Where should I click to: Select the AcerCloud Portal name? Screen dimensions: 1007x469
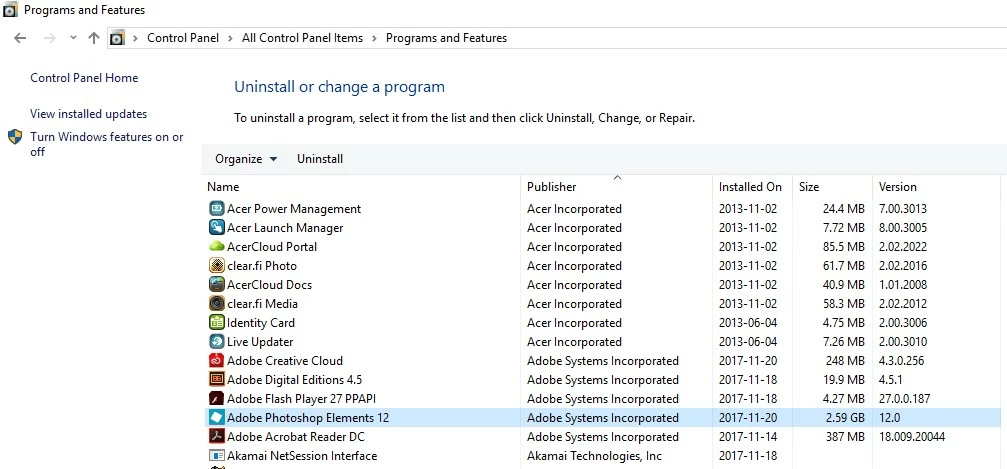[x=272, y=247]
